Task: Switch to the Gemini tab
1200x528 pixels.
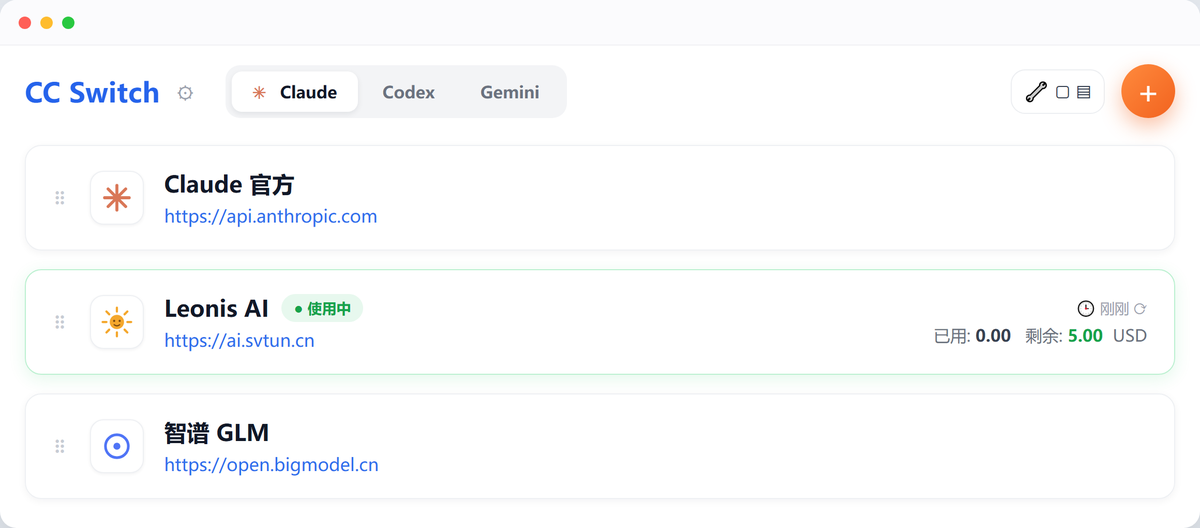Action: coord(510,92)
